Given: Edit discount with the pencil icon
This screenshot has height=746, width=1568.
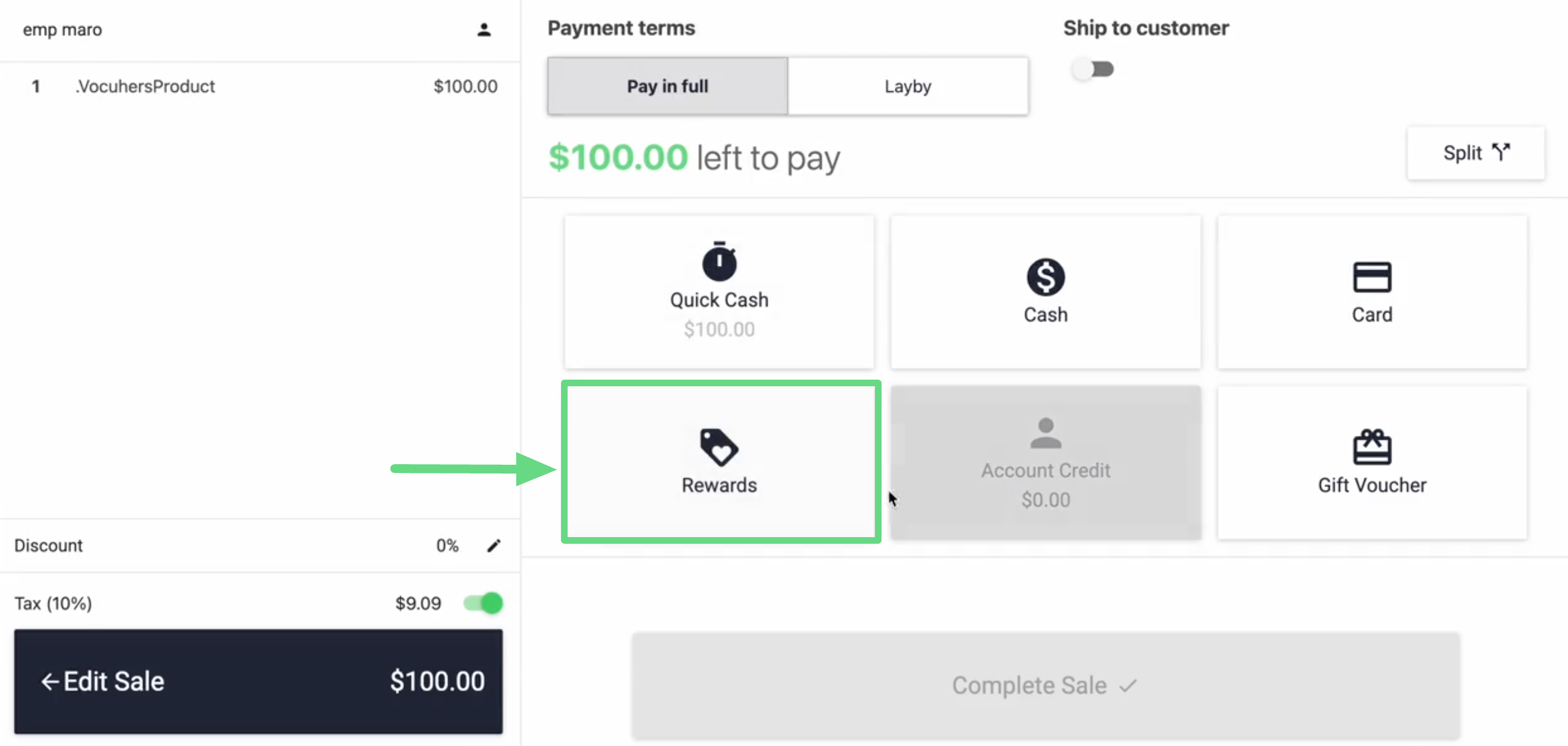Looking at the screenshot, I should point(494,545).
